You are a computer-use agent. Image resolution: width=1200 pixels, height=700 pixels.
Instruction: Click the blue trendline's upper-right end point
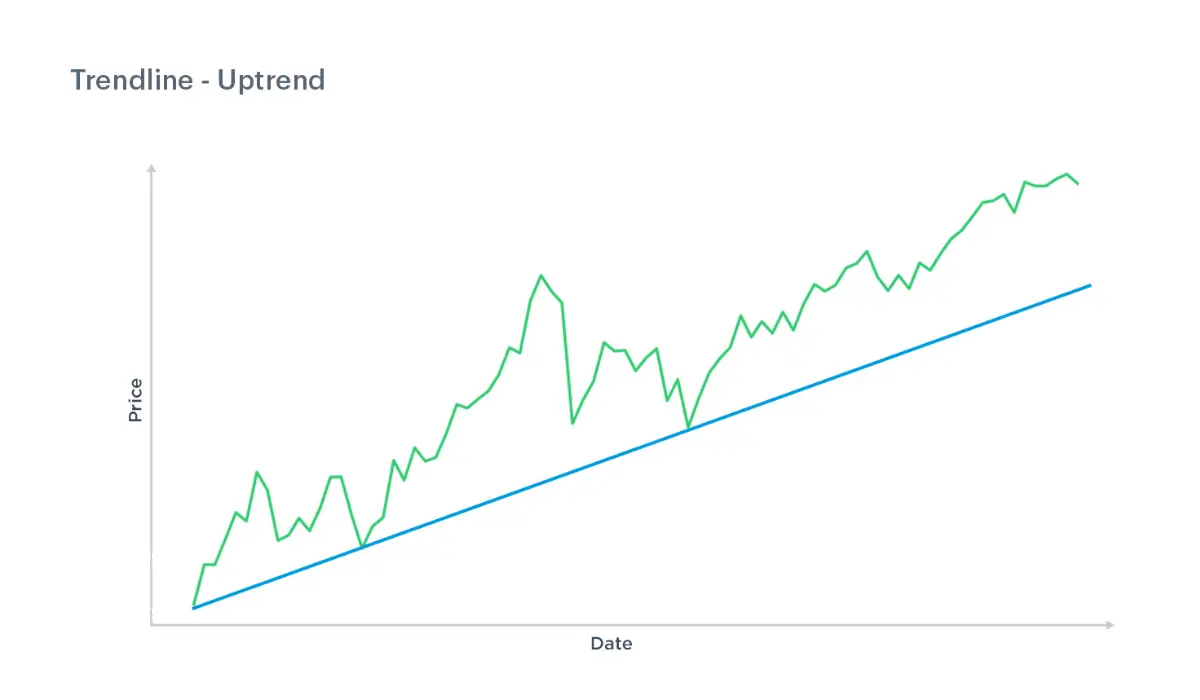(x=1090, y=285)
